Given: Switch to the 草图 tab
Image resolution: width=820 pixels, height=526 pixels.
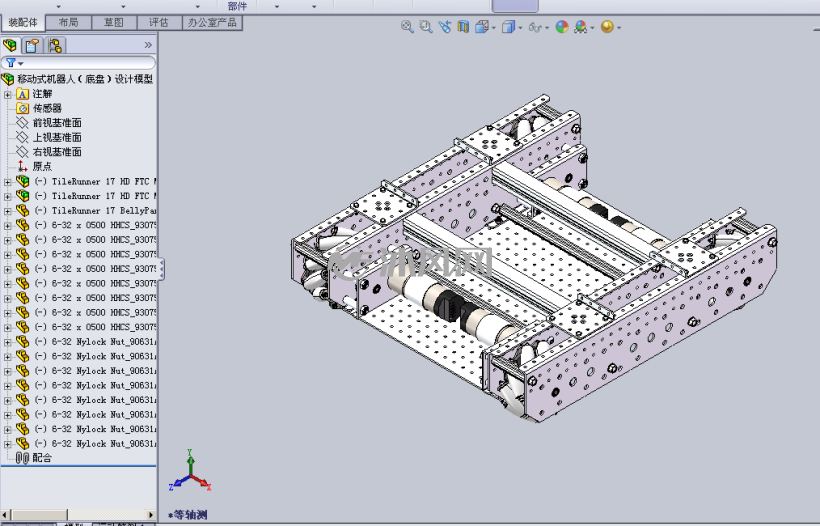Looking at the screenshot, I should coord(113,22).
